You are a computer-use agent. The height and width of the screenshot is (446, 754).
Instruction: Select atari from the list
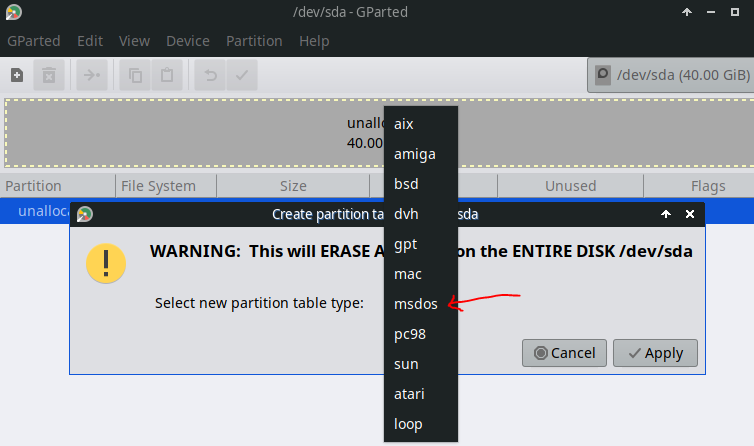421,394
